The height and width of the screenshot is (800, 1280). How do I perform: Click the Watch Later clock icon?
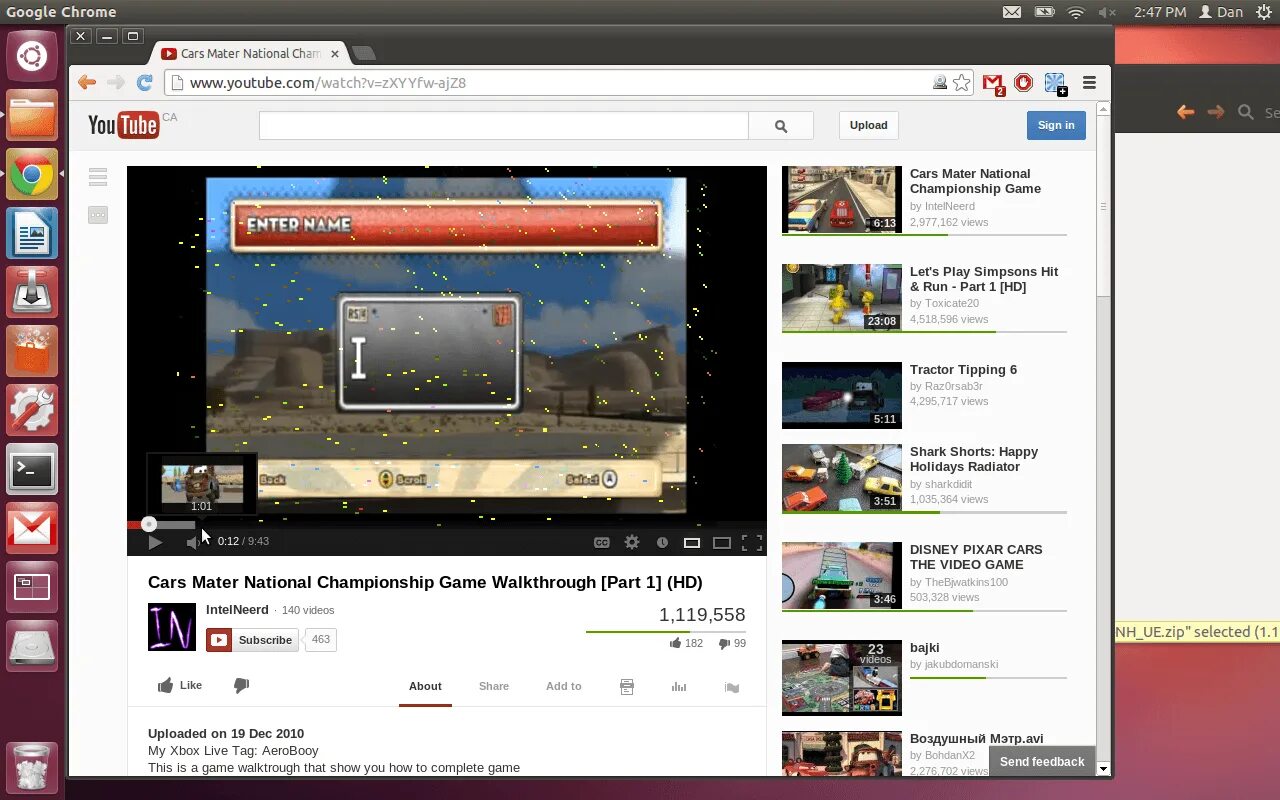click(662, 543)
